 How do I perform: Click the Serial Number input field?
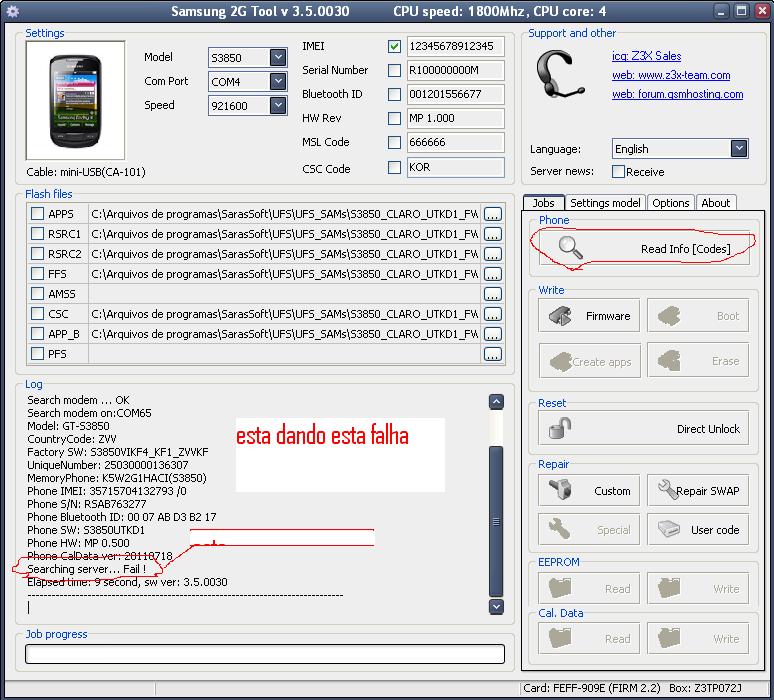tap(456, 70)
